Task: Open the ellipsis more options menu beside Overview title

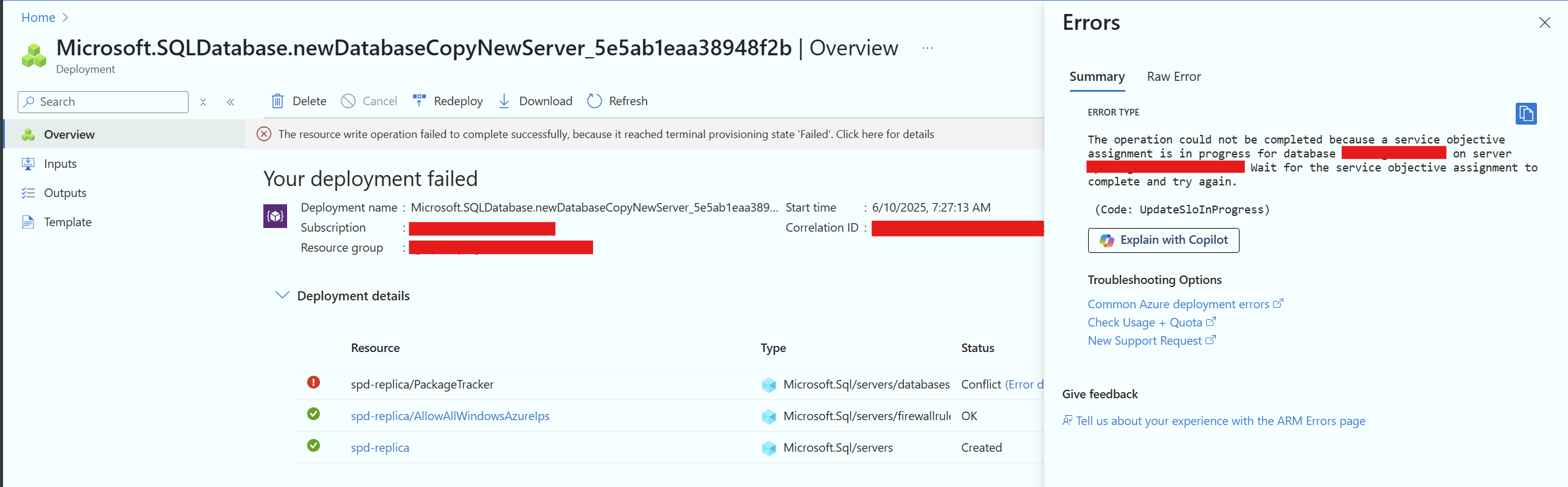Action: click(927, 48)
